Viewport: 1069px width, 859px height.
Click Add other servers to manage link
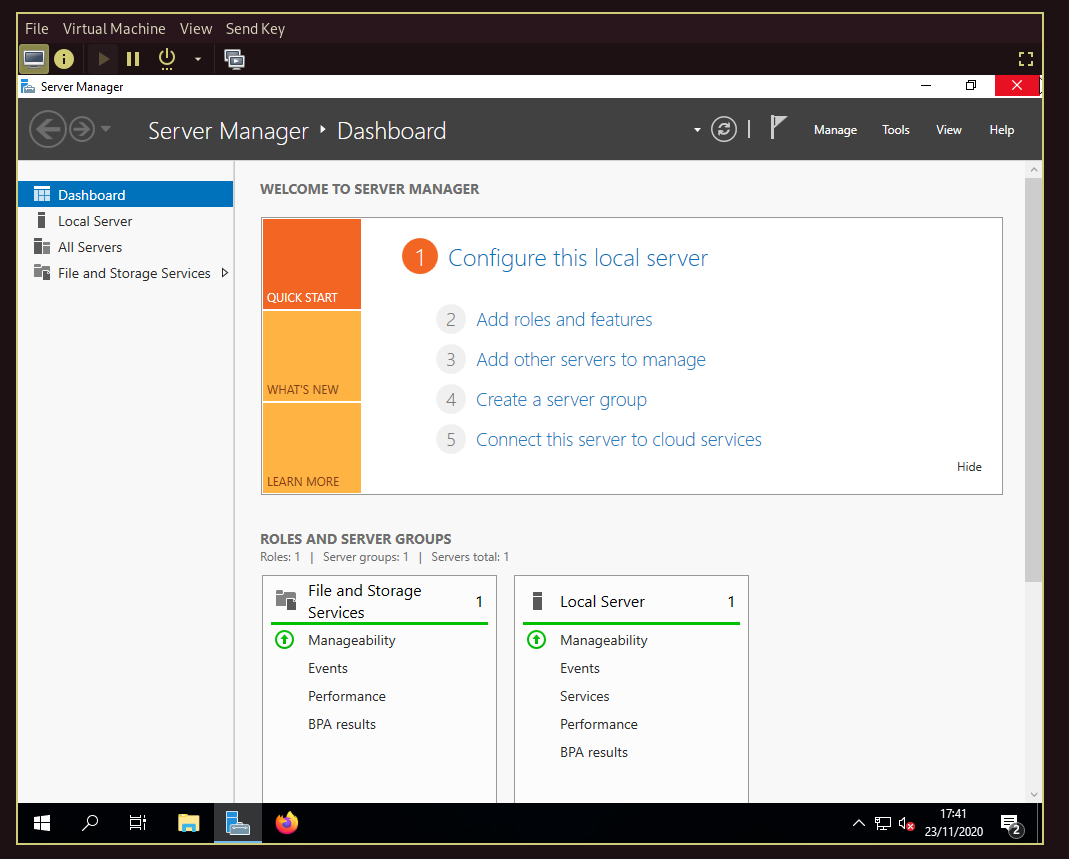coord(590,359)
